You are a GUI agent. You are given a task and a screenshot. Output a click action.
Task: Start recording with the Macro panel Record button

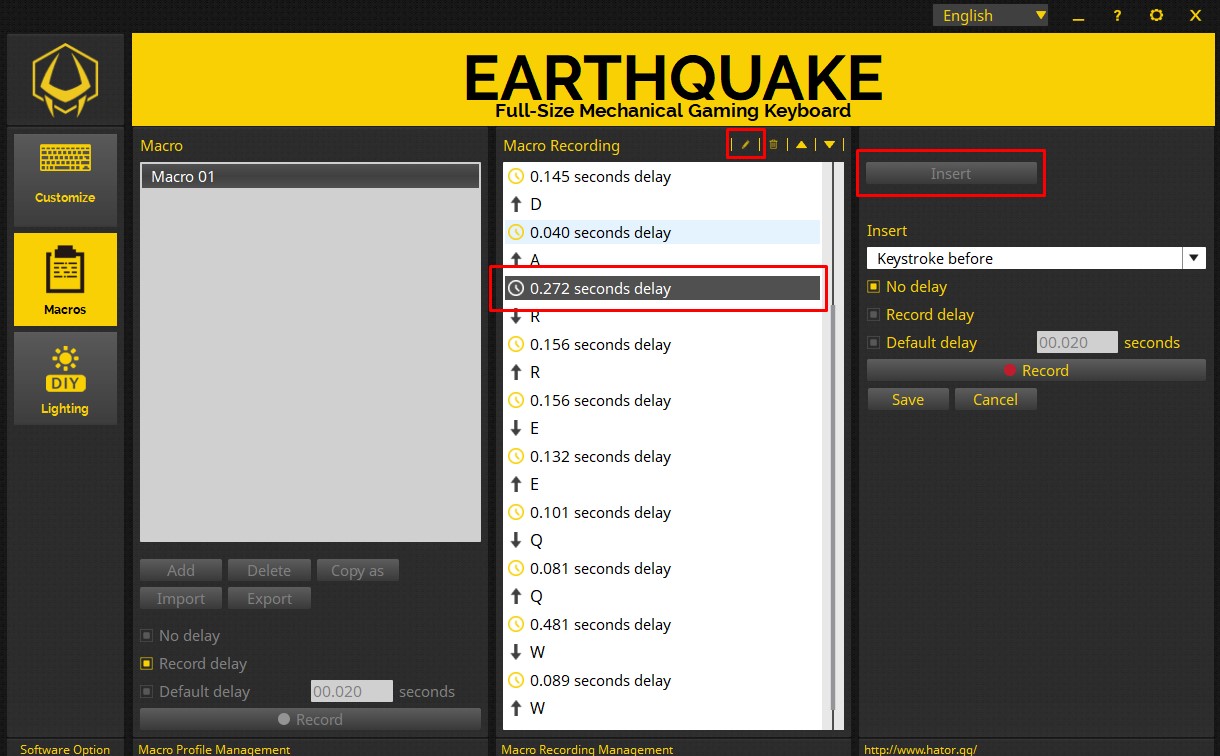coord(310,719)
